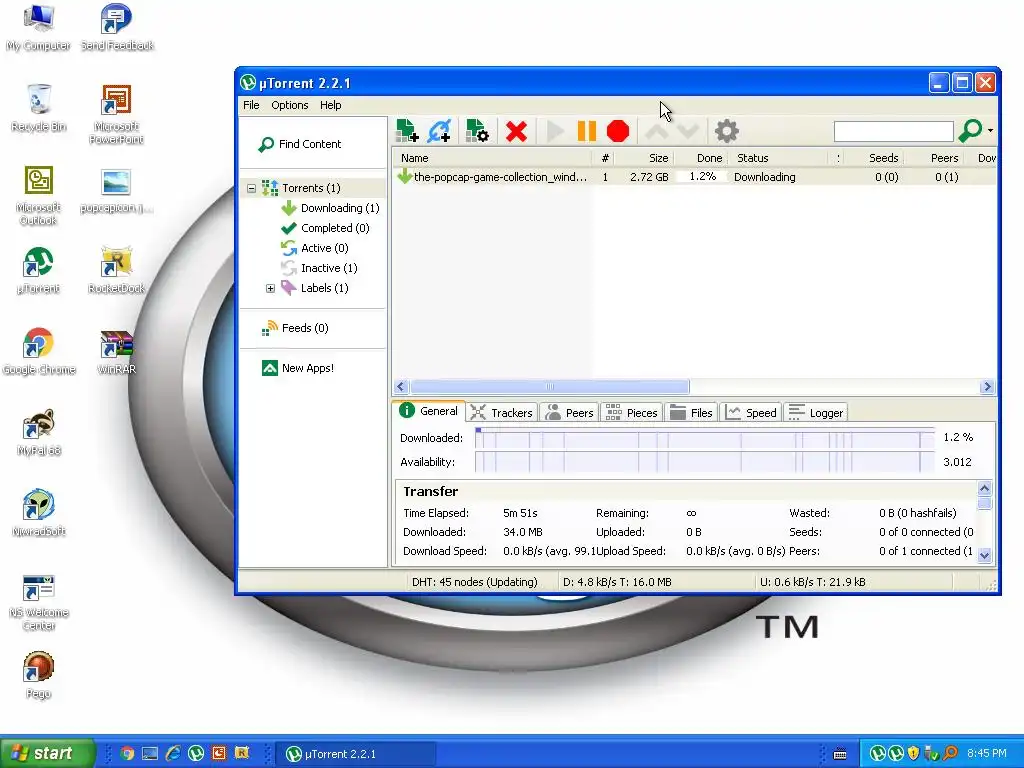Sort by the Done column header
The image size is (1024, 768).
[x=701, y=158]
